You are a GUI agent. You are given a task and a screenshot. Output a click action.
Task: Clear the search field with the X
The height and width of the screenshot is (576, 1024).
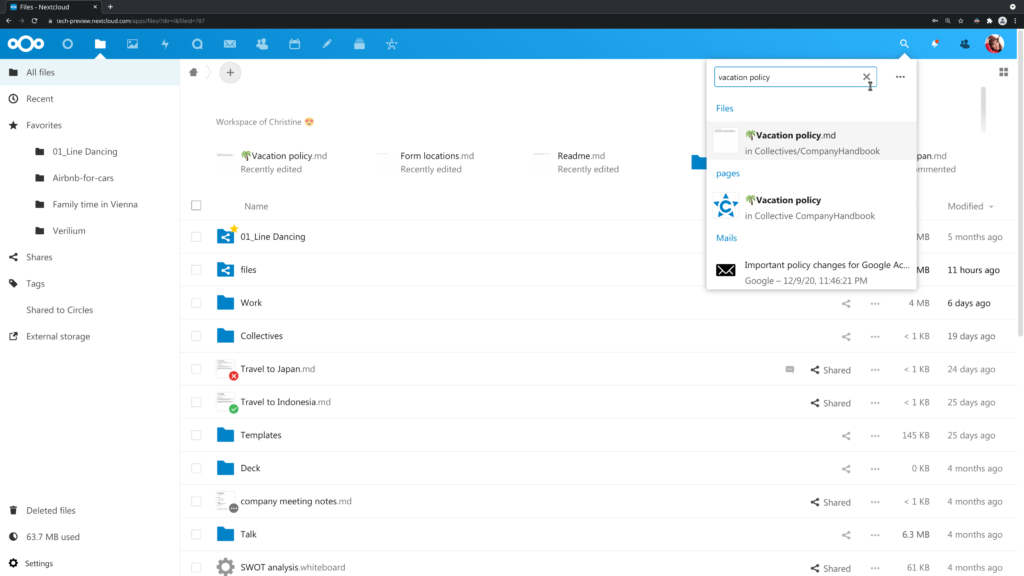coord(866,76)
